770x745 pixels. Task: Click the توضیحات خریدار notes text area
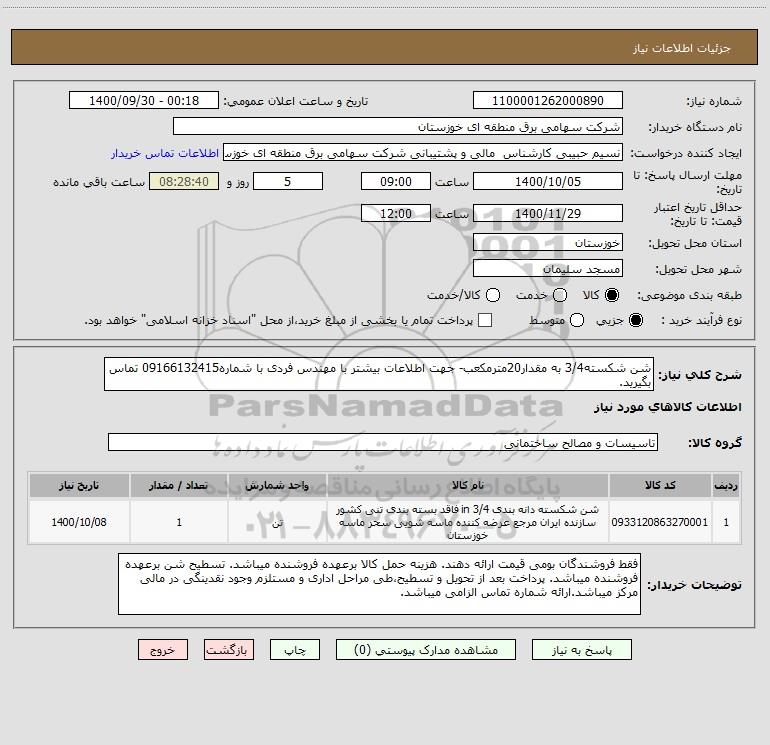(x=379, y=584)
